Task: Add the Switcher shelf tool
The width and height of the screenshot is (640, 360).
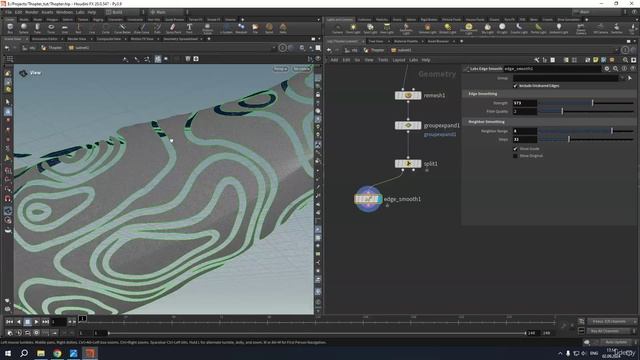Action: click(617, 28)
